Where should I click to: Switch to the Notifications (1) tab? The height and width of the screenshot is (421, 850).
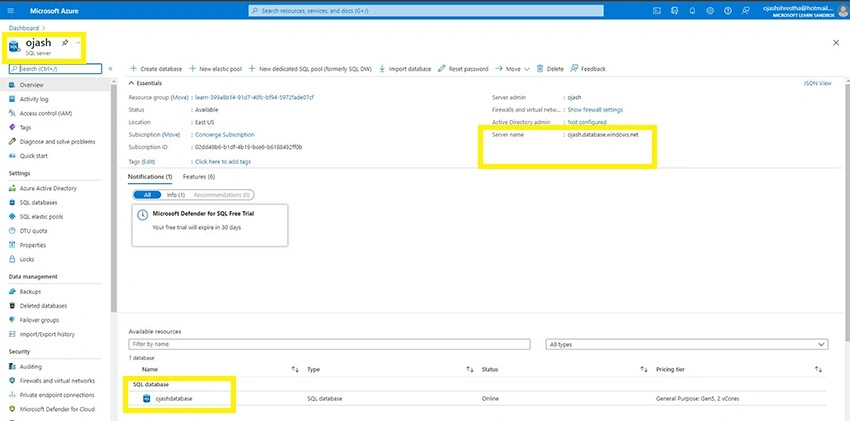pos(150,177)
